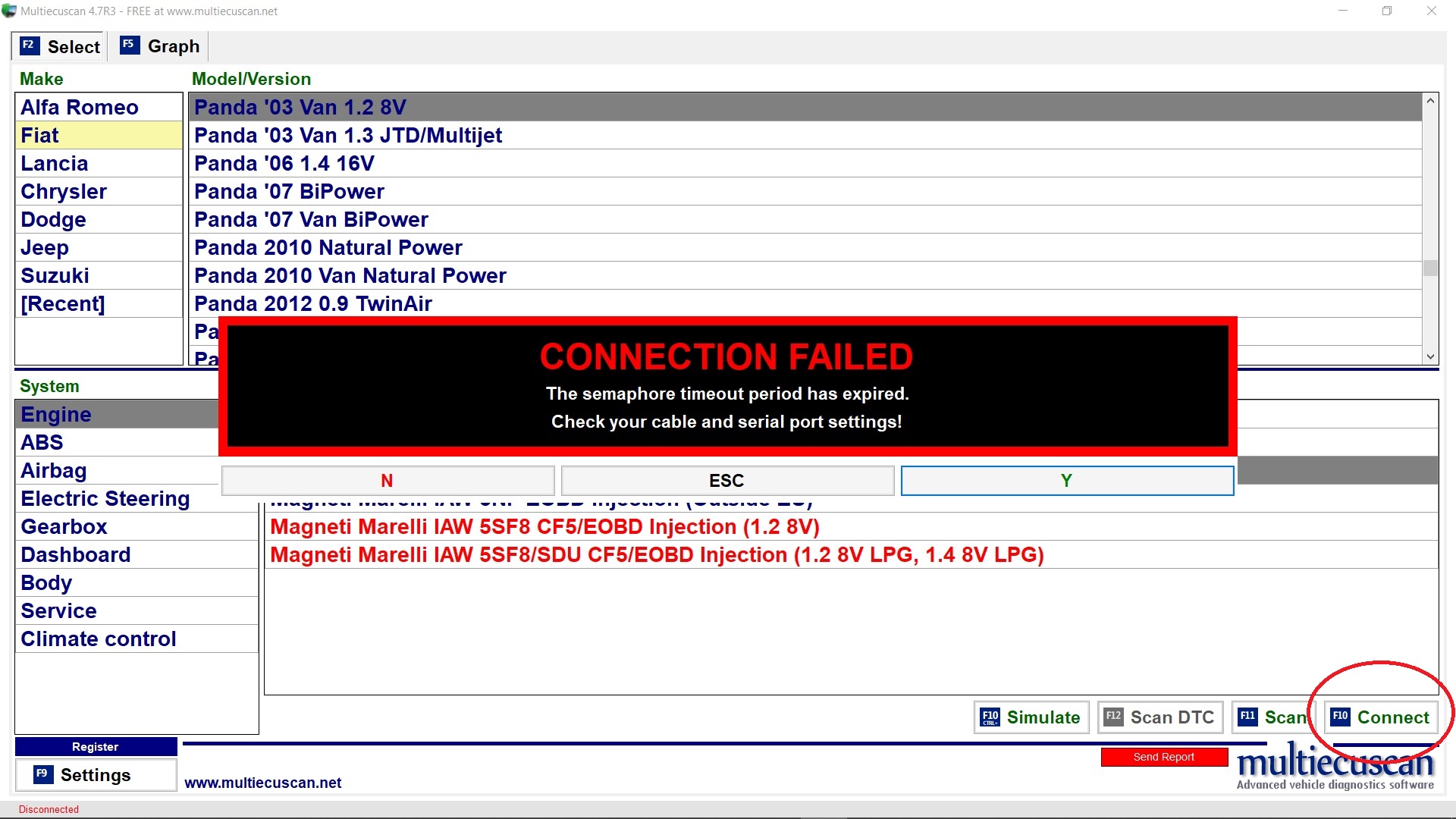The image size is (1456, 819).
Task: Select Dashboard system
Action: 136,554
